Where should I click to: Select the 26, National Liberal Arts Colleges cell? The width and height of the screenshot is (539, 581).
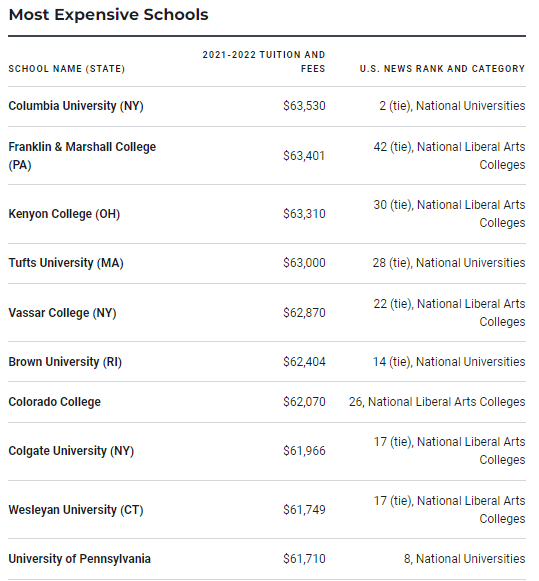tap(437, 402)
